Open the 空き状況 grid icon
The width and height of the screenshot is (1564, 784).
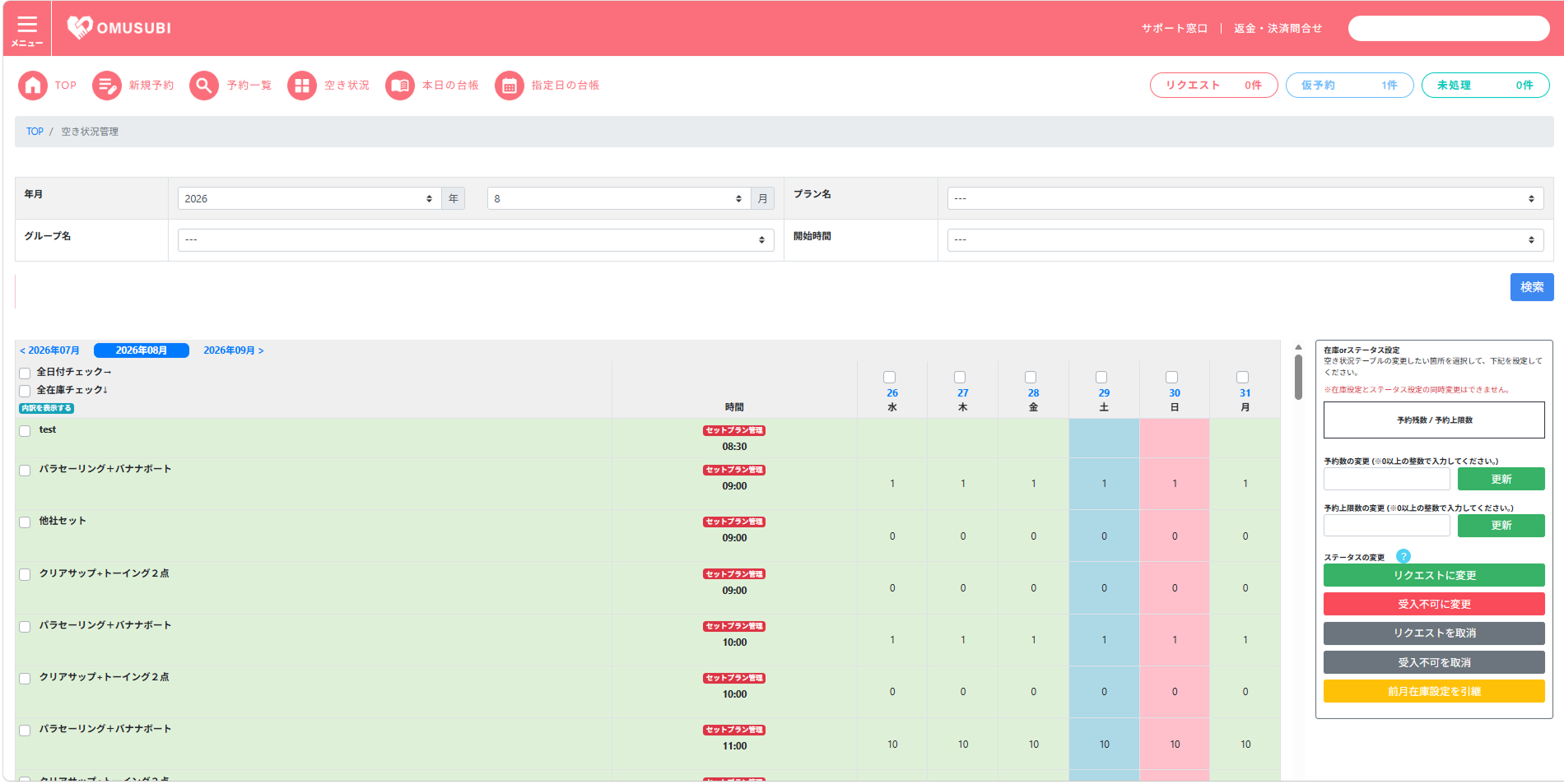[302, 85]
